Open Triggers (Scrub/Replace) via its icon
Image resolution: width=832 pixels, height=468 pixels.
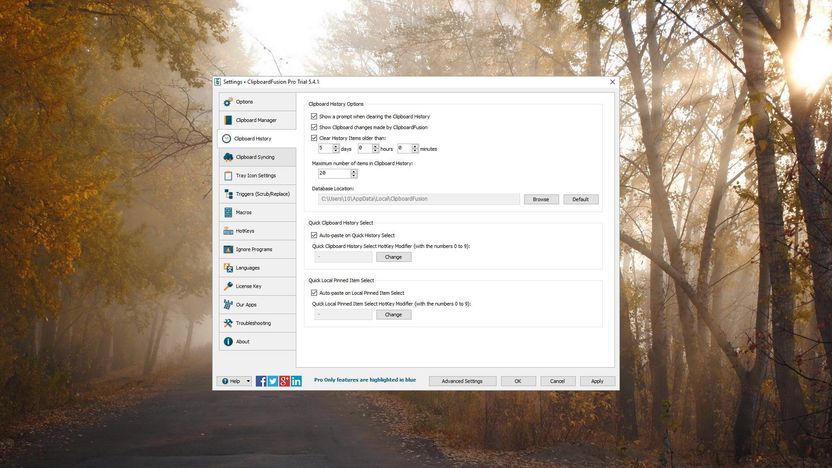(x=228, y=194)
